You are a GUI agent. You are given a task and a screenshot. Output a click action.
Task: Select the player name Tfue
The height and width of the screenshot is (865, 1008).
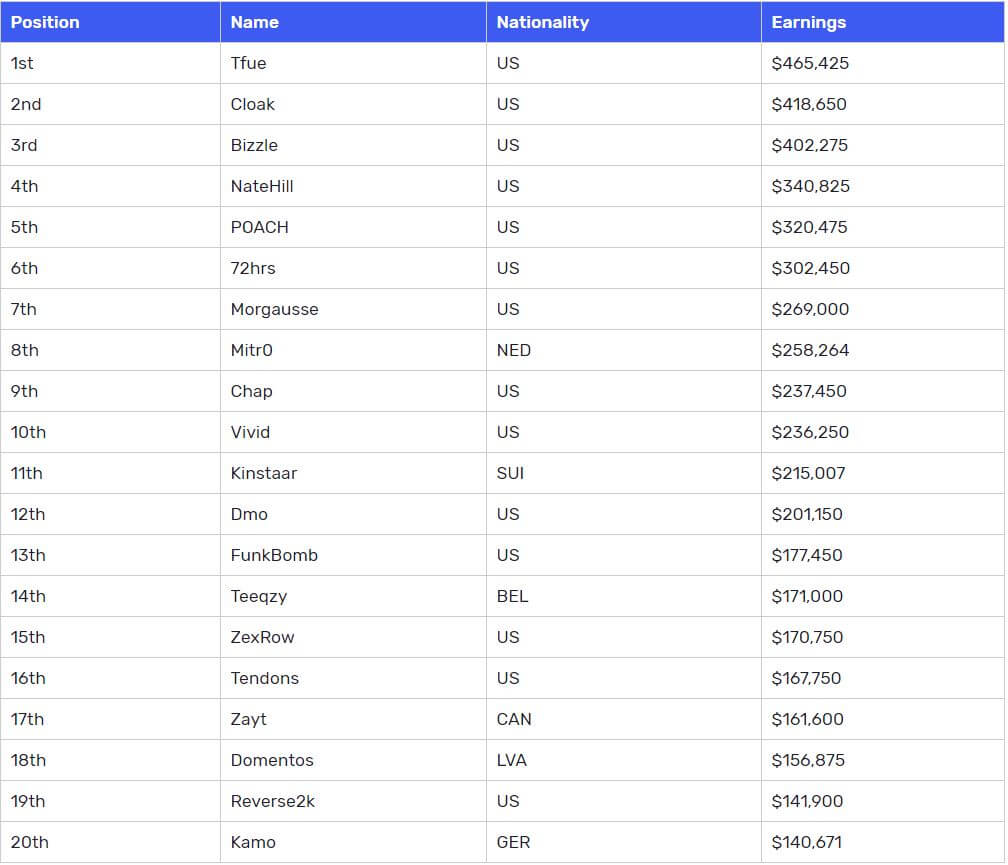point(248,63)
